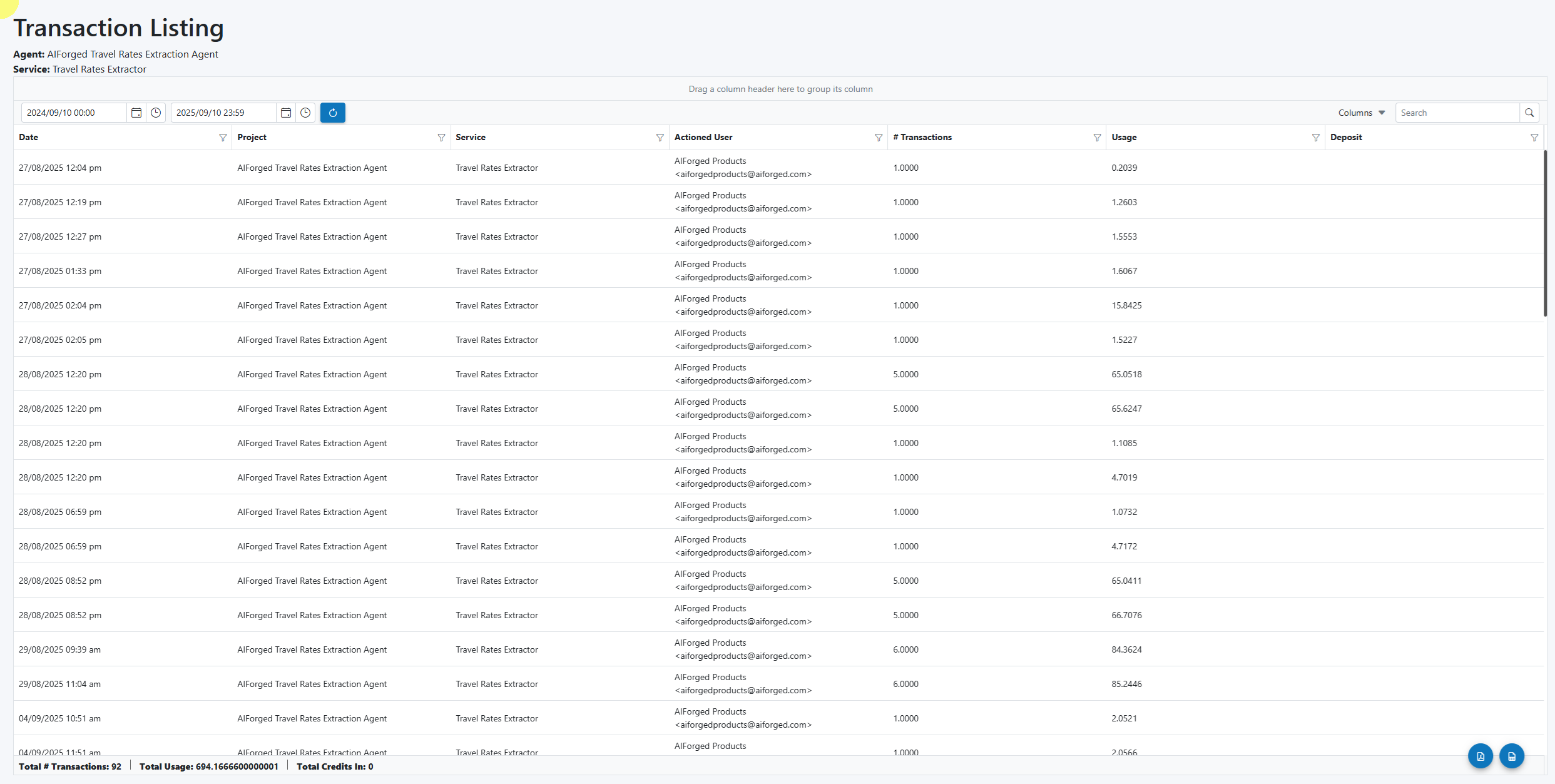Click the search magnifier icon
1555x784 pixels.
1529,113
